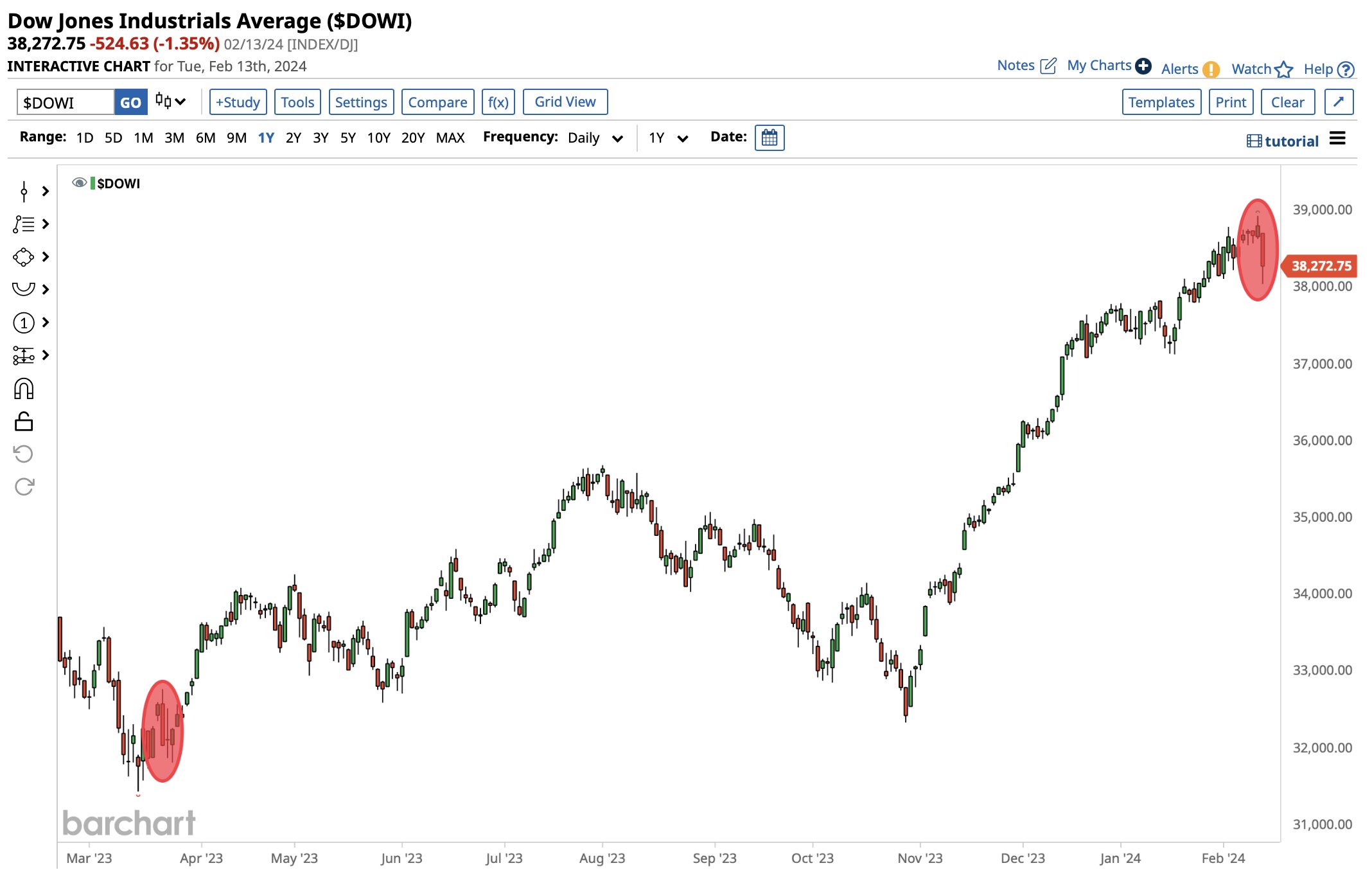
Task: Open the Frequency Daily dropdown
Action: (595, 138)
